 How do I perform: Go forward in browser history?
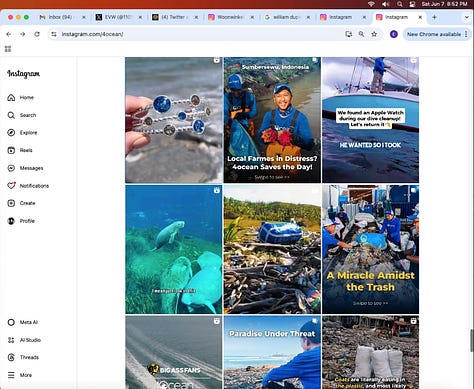point(23,34)
